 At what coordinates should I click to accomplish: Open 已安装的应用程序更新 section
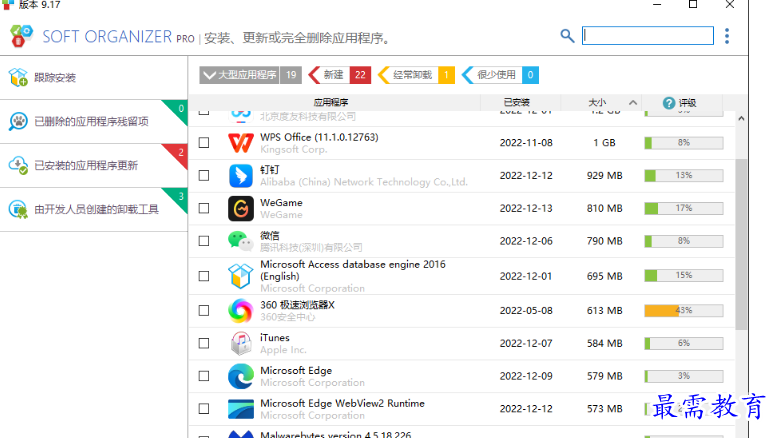coord(94,165)
